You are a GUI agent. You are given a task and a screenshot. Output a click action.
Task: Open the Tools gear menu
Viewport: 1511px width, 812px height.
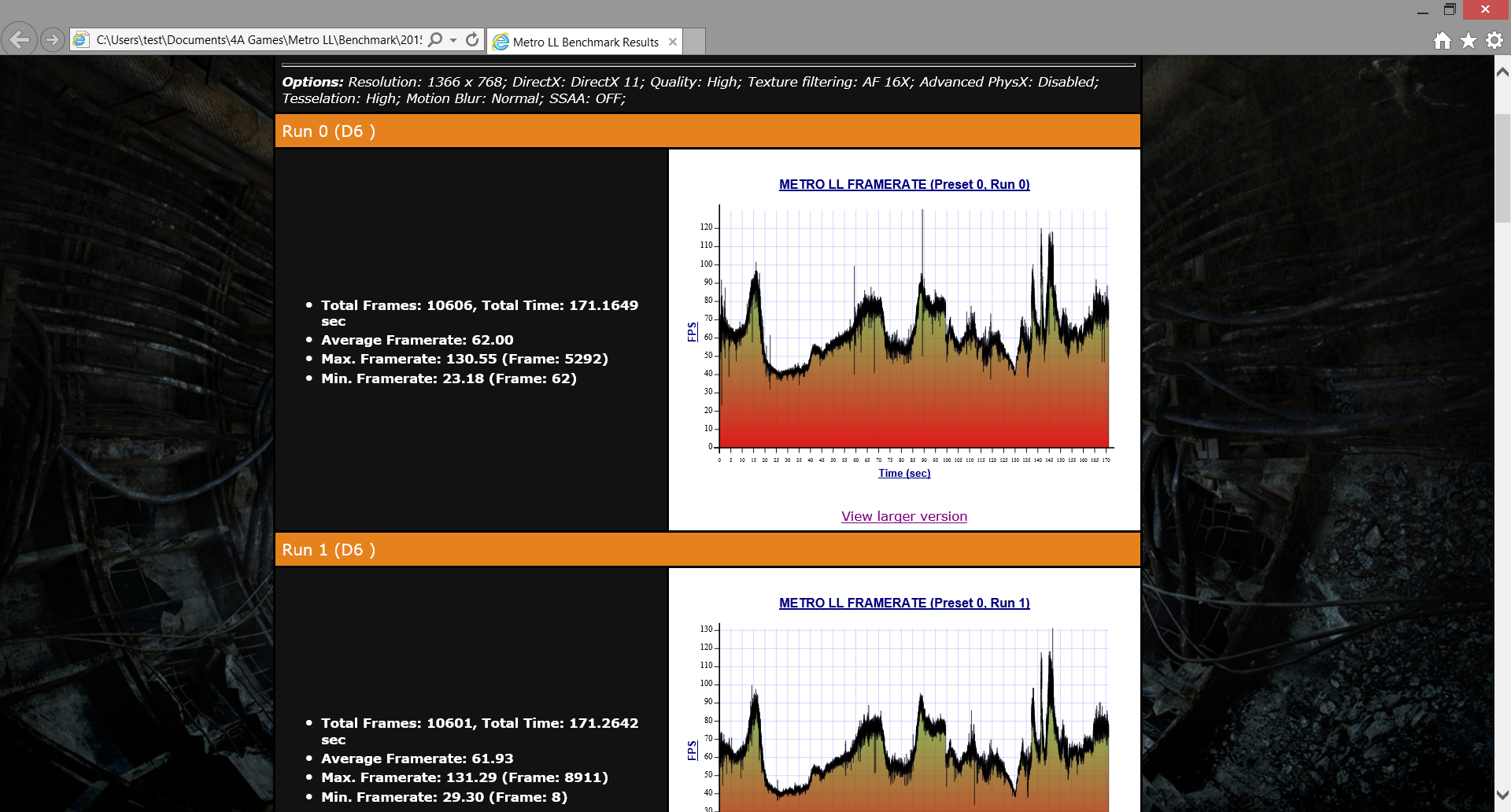[1494, 40]
